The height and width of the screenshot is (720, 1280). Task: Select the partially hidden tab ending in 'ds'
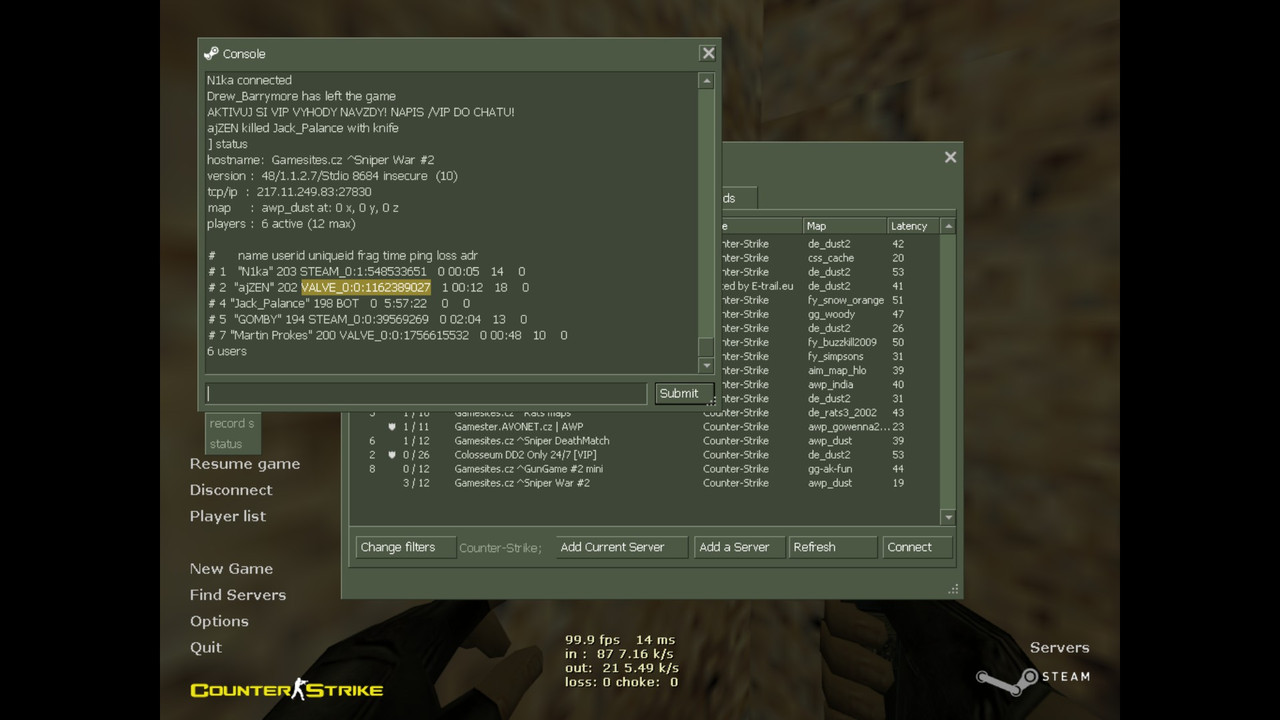[738, 198]
